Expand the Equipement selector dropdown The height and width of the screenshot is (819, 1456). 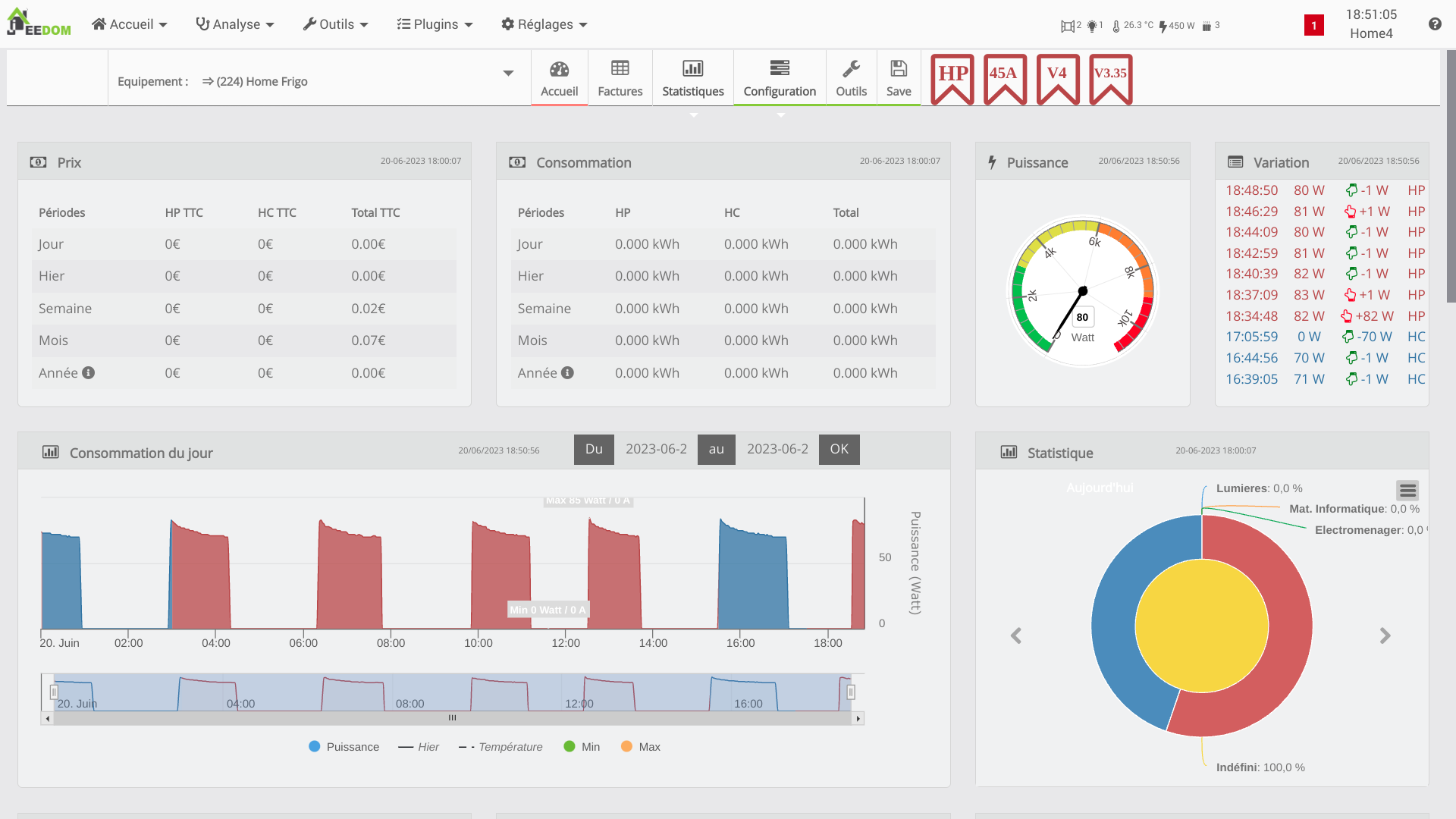click(508, 74)
